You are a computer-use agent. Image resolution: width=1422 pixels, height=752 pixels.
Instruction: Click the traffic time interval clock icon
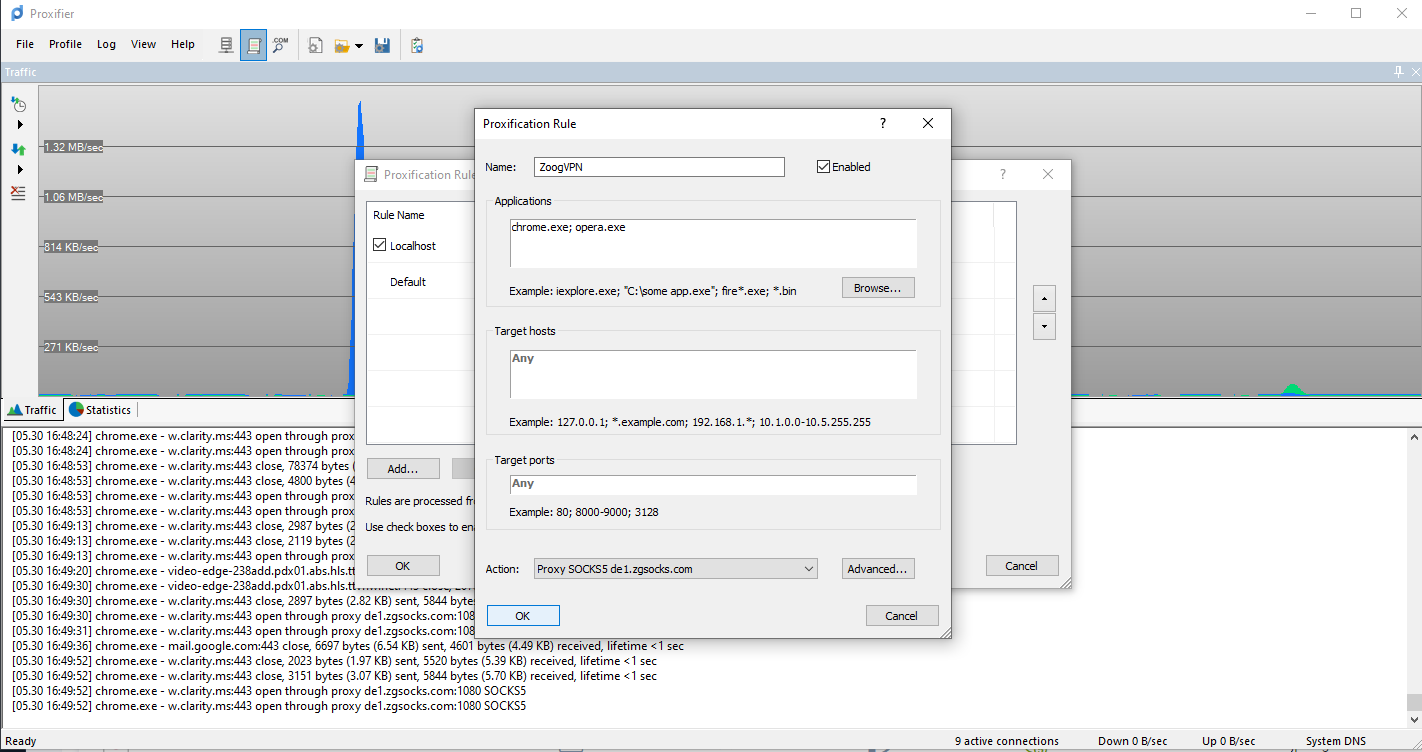(x=18, y=104)
